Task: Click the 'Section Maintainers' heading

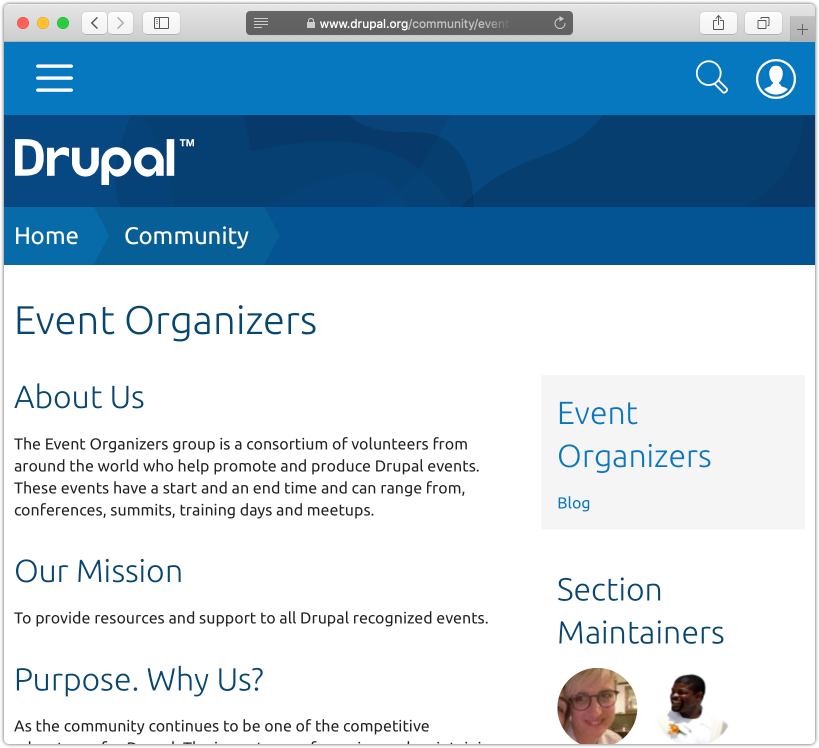Action: (640, 611)
